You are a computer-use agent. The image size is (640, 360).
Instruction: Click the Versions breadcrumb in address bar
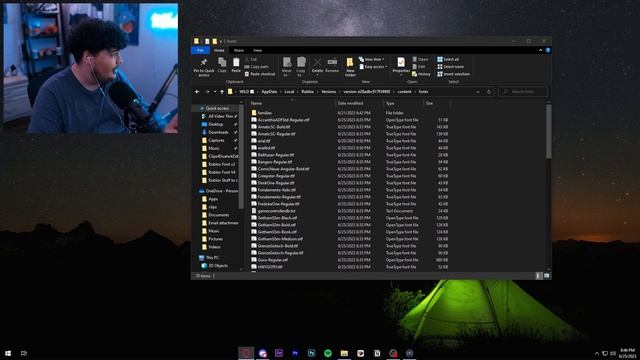329,92
